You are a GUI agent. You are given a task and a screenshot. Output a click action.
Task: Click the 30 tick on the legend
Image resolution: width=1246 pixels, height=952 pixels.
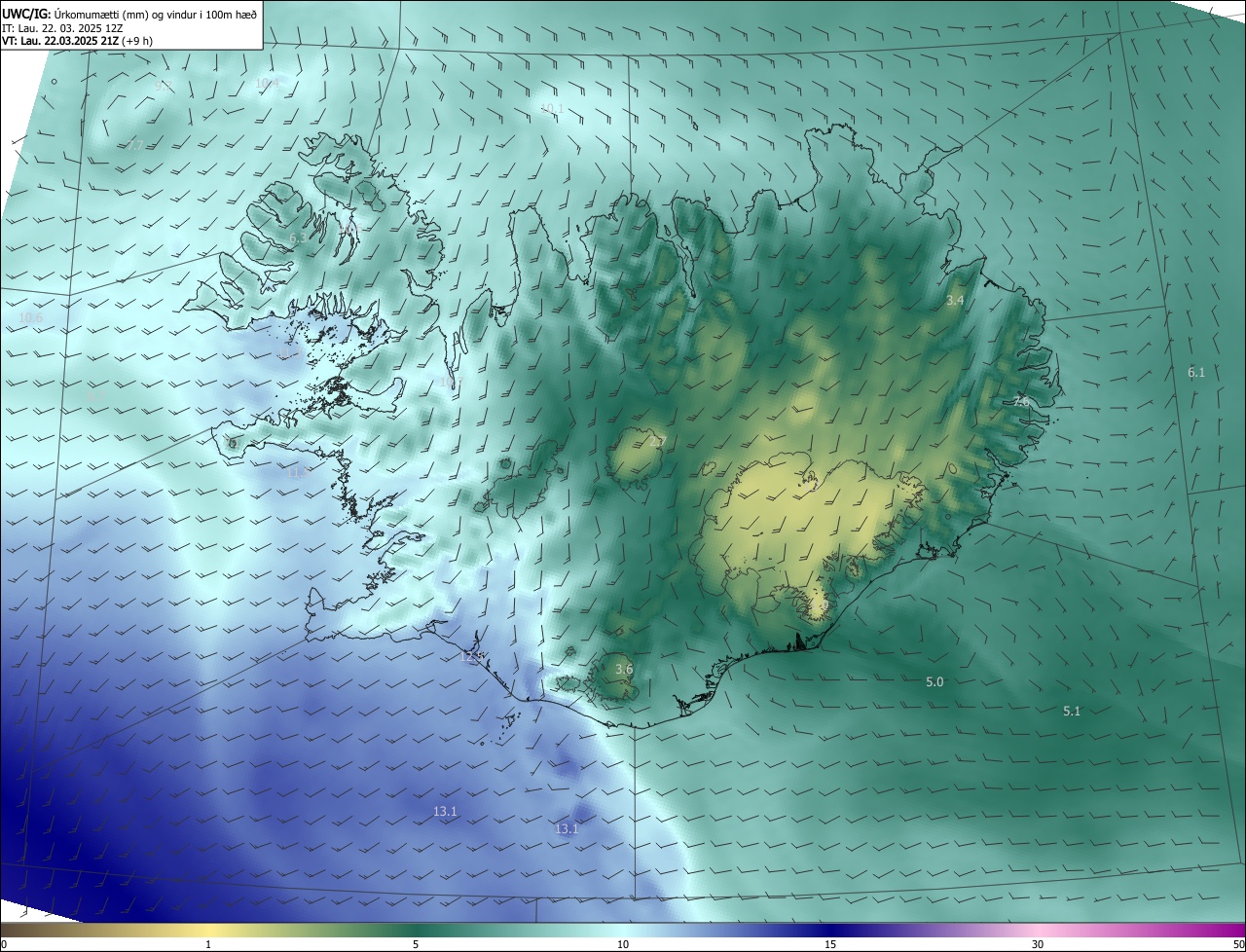[1038, 944]
